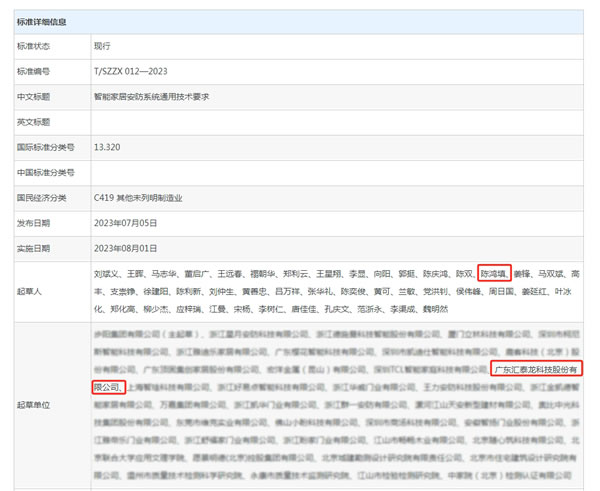Open the C419 其他未列明制造业 classification link
The image size is (600, 491).
(x=138, y=198)
